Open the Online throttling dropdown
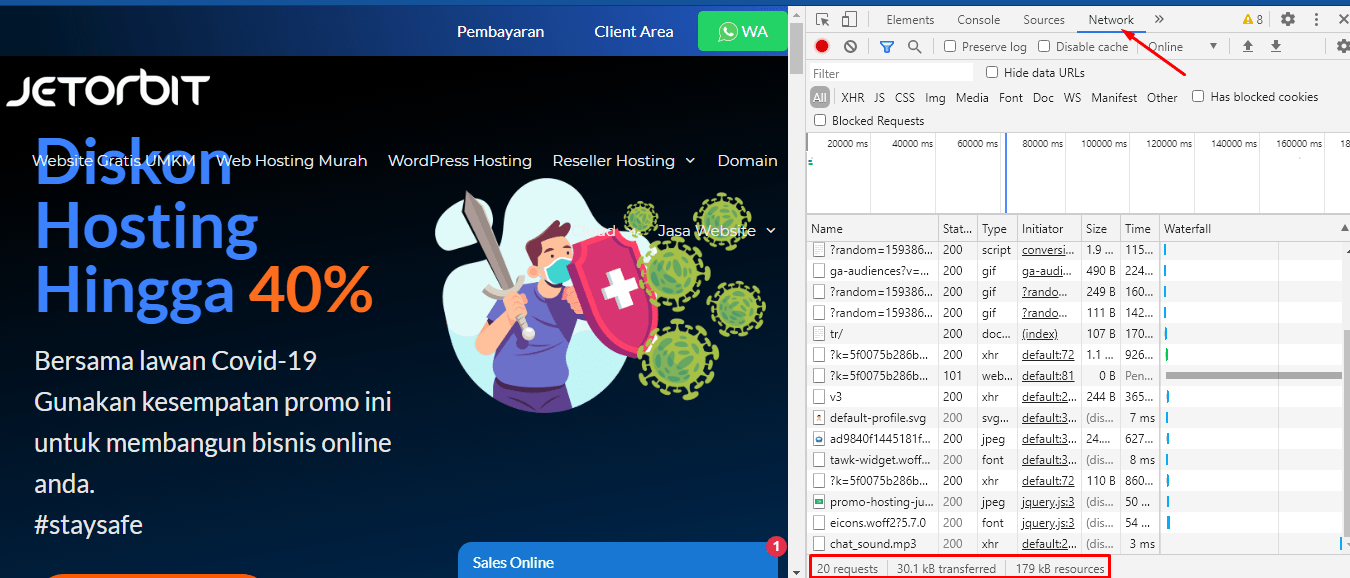This screenshot has height=578, width=1350. 1183,46
